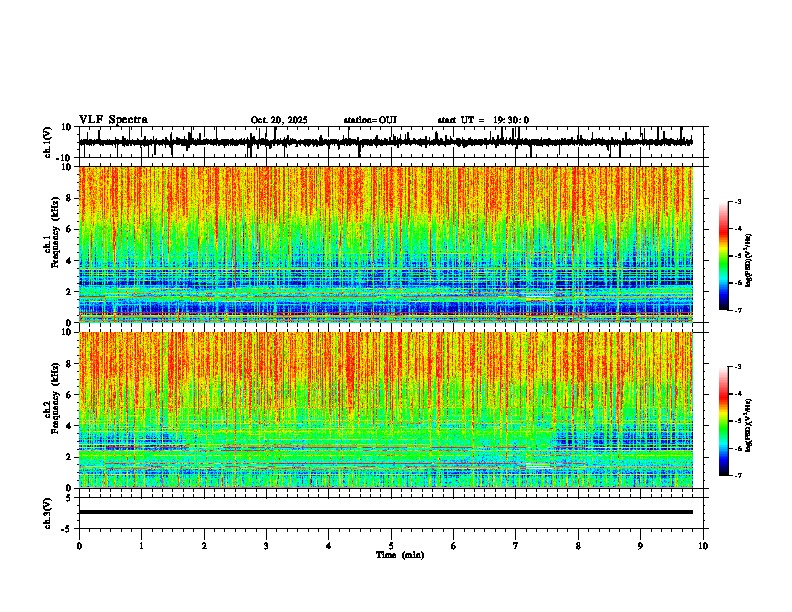
Task: Click the "ch.3(V)" axis label
Action: [x=48, y=513]
